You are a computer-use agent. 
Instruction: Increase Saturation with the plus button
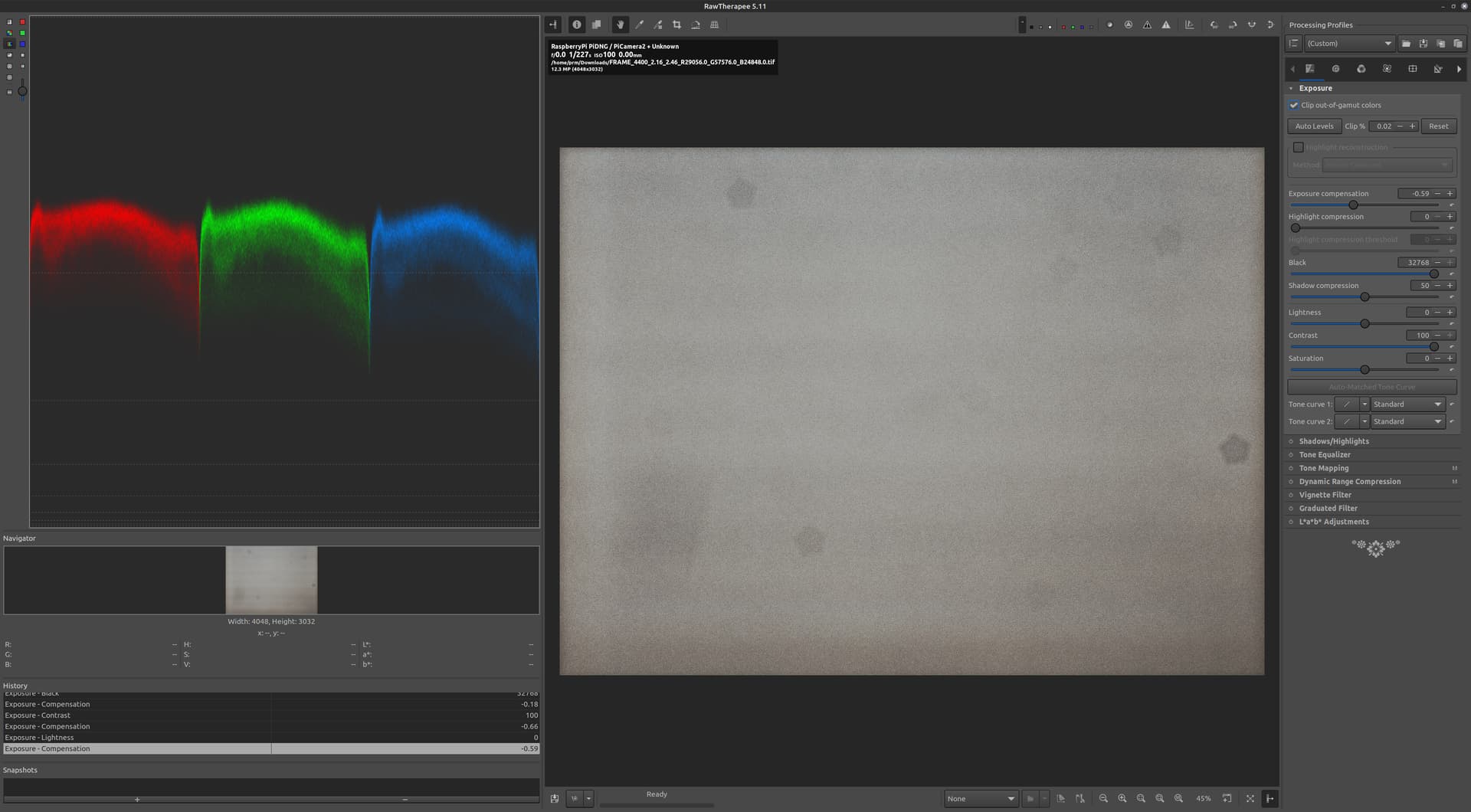1450,359
